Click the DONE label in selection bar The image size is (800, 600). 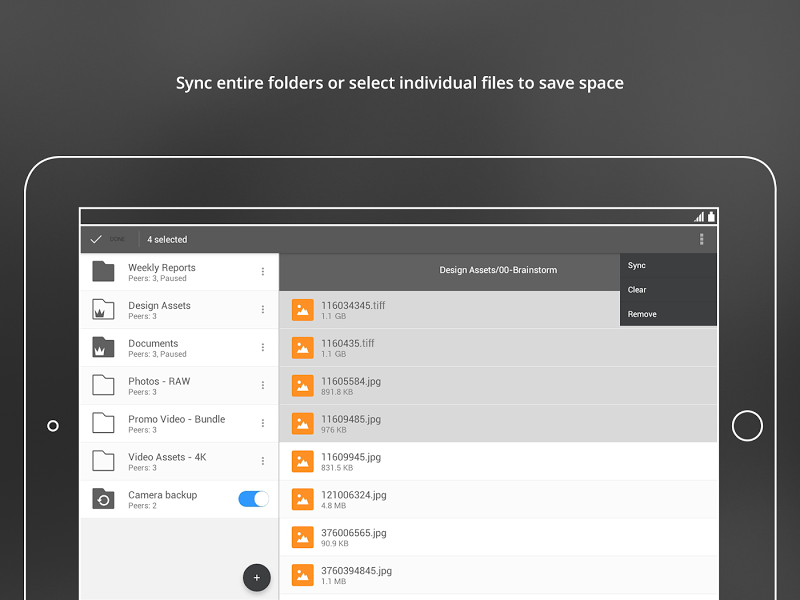click(x=117, y=239)
